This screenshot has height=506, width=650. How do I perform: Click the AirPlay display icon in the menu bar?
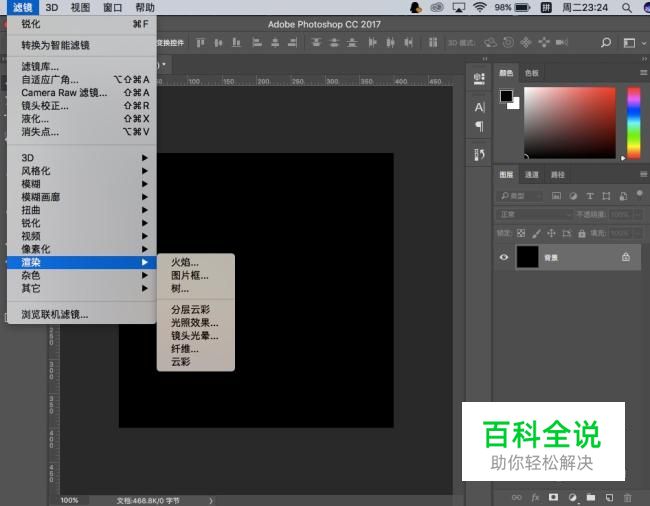(x=458, y=7)
